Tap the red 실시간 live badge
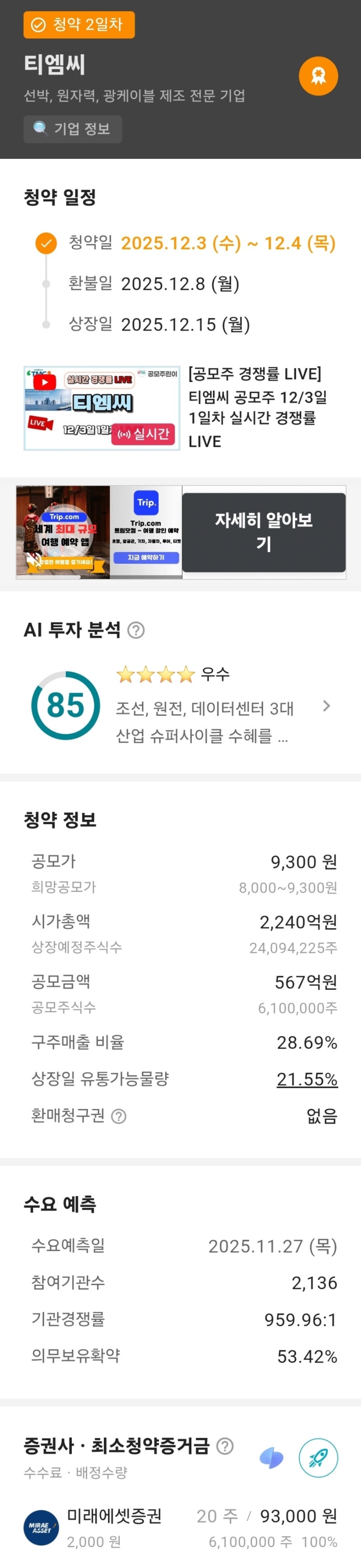361x1568 pixels. point(143,434)
